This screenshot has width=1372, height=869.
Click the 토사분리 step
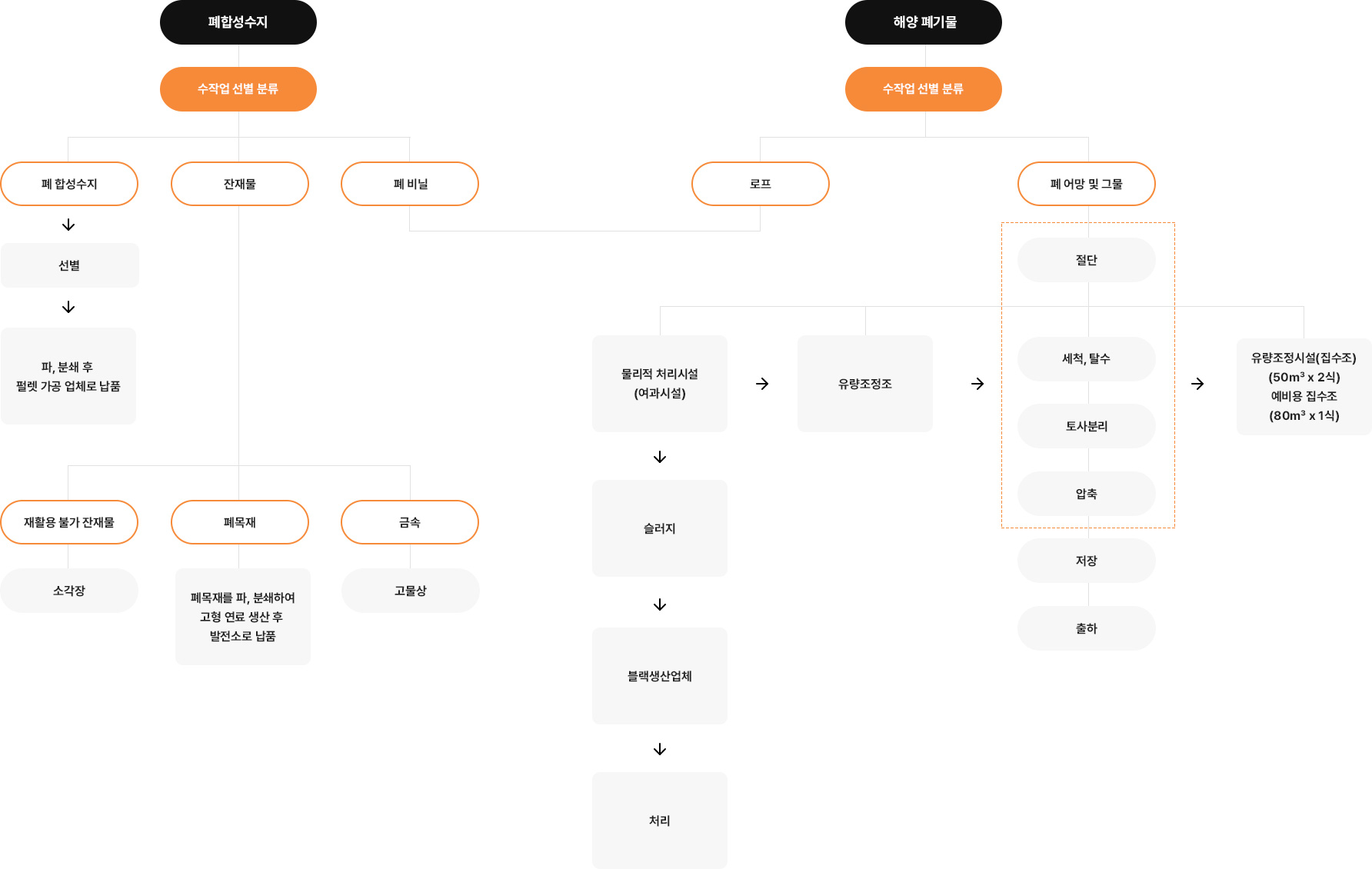tap(1087, 426)
